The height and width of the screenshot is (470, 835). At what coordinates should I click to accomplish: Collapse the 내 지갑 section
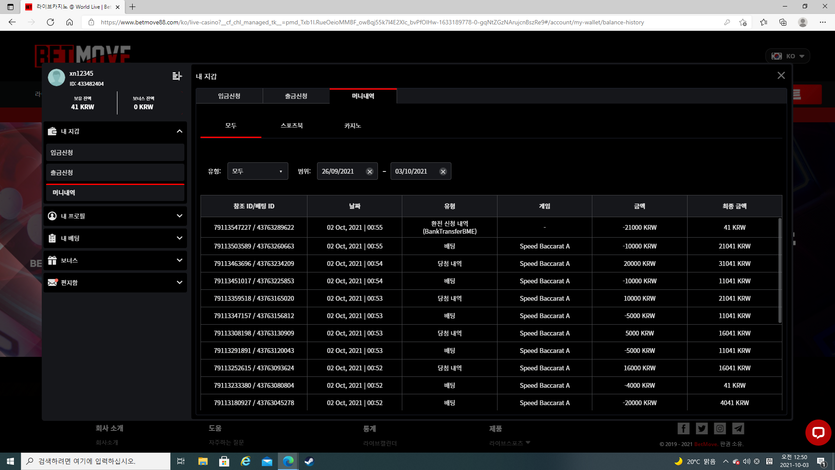[x=179, y=131]
